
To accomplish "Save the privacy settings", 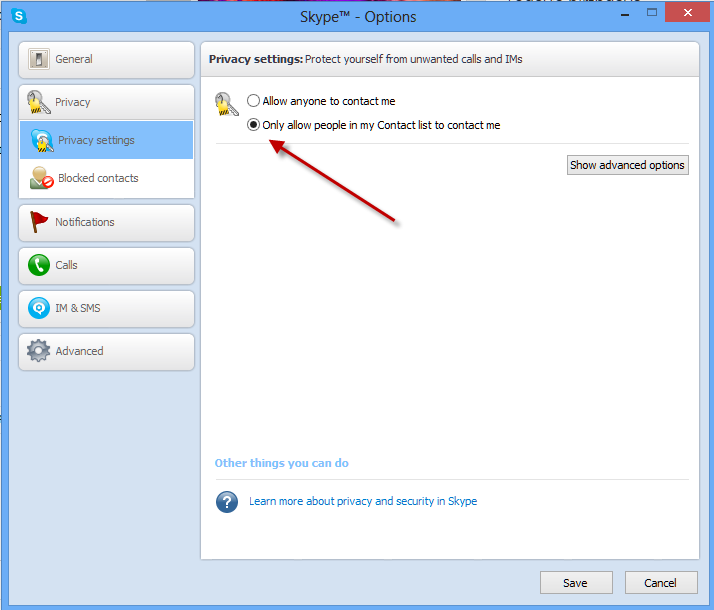I will [x=575, y=583].
